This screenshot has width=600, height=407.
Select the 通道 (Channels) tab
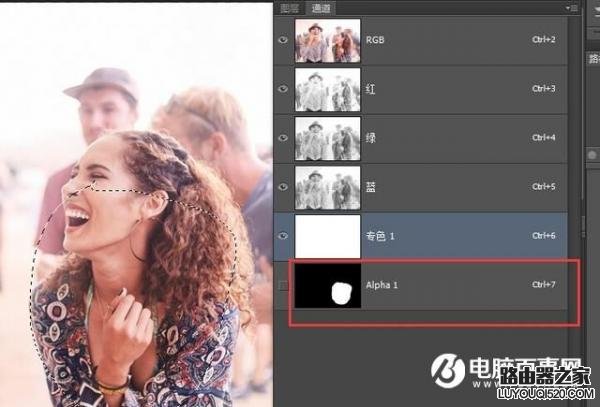[x=321, y=8]
